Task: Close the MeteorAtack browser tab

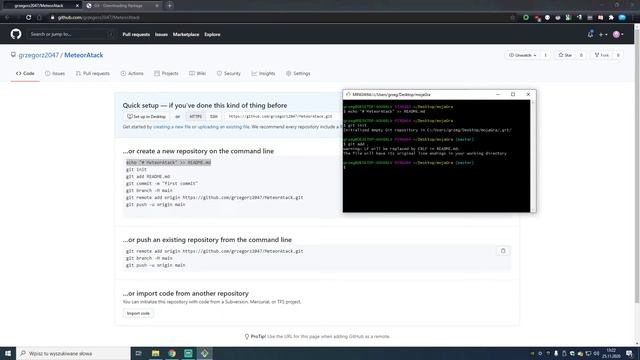Action: (77, 6)
